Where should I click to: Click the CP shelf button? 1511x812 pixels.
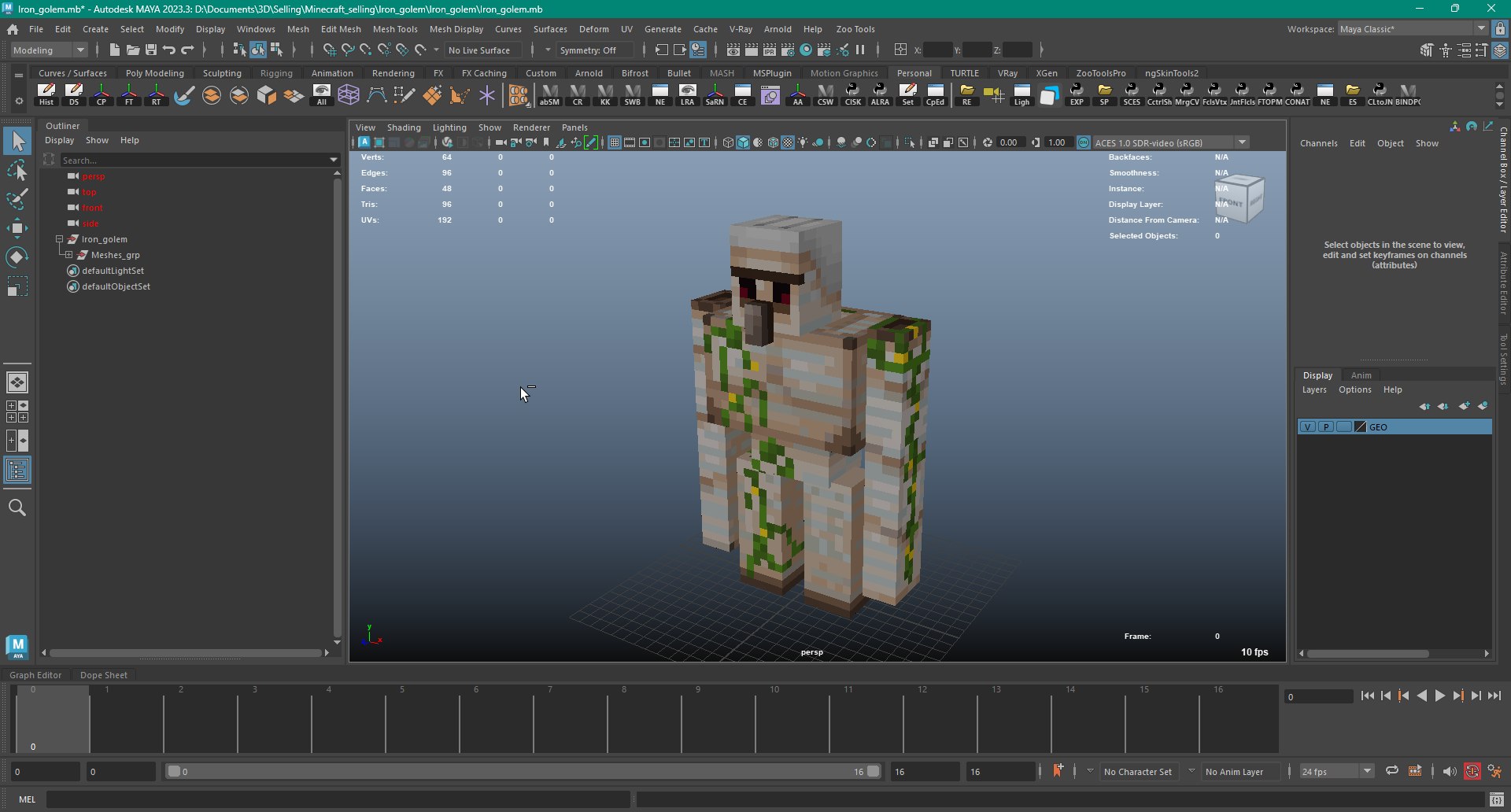tap(102, 94)
